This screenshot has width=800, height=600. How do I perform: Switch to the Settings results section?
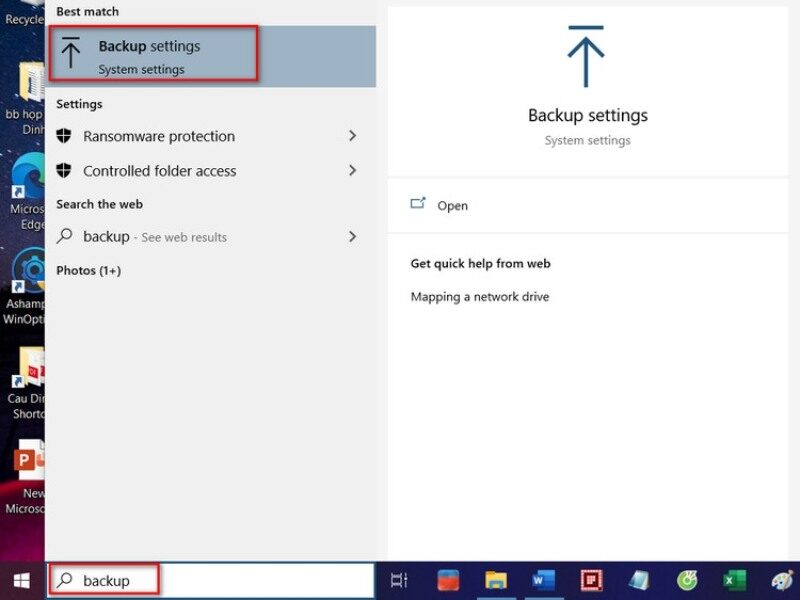(x=79, y=104)
